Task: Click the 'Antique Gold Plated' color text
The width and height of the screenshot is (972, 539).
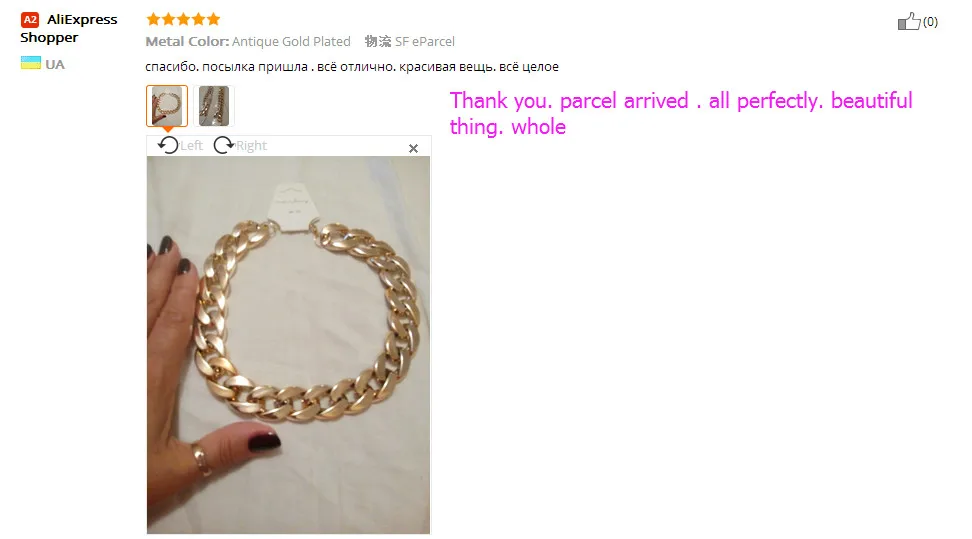Action: pyautogui.click(x=291, y=42)
